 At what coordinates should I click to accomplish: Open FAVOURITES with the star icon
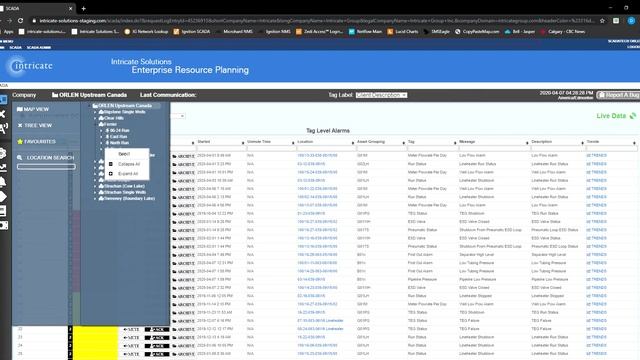tap(36, 142)
